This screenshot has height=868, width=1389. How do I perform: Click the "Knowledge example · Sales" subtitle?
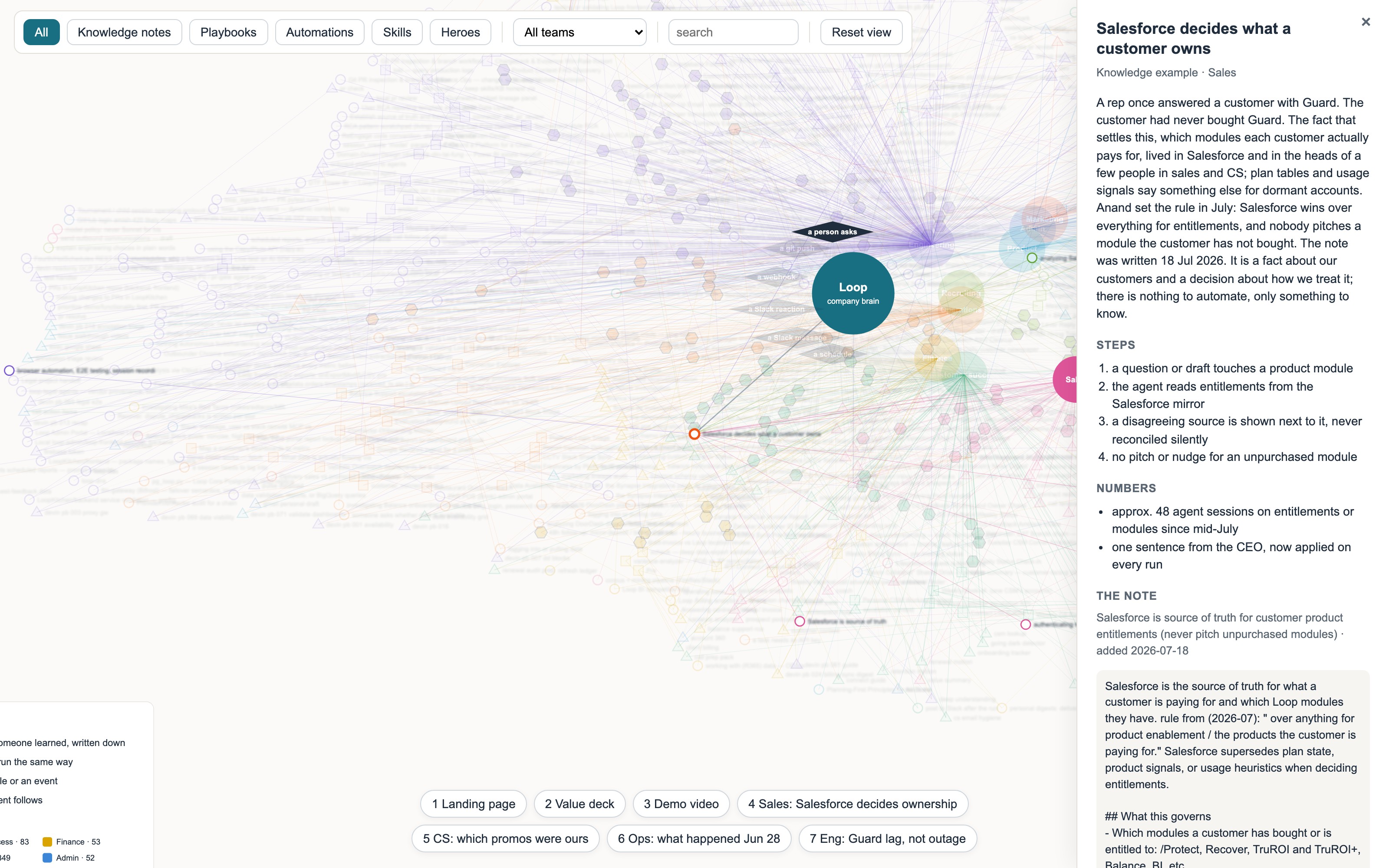(1166, 72)
